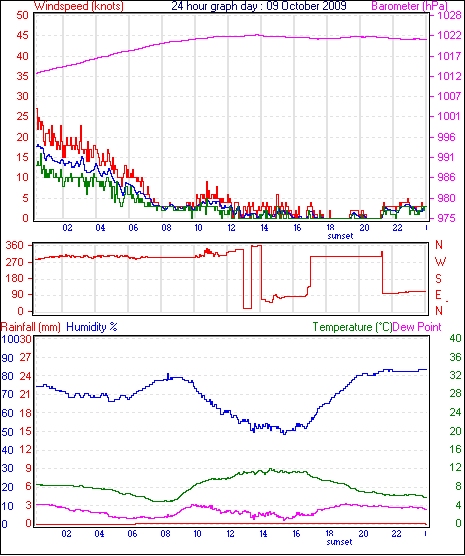Screen dimensions: 465x556
Task: Click the 24 hour graph date title
Action: pyautogui.click(x=259, y=6)
